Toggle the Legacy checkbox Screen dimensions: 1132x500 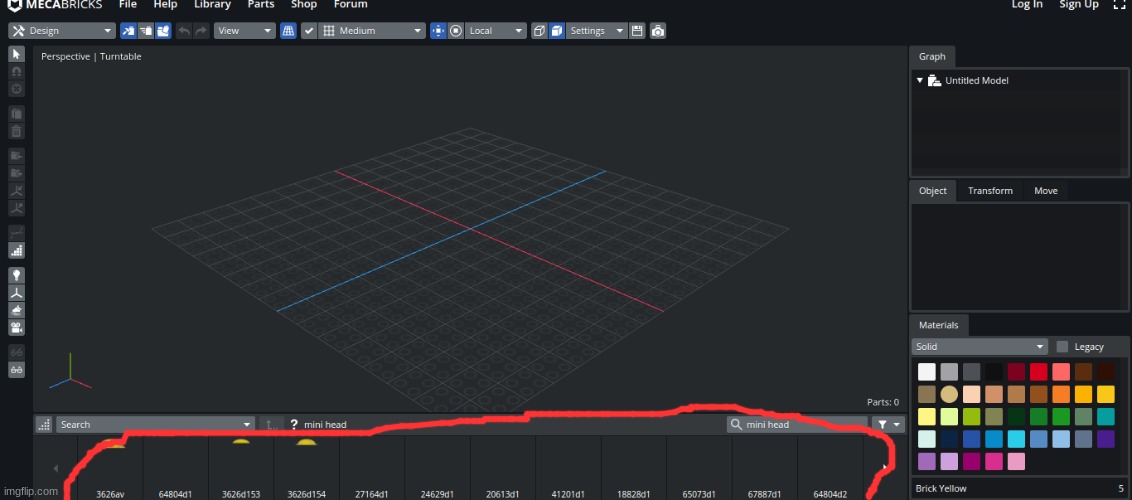(1062, 346)
